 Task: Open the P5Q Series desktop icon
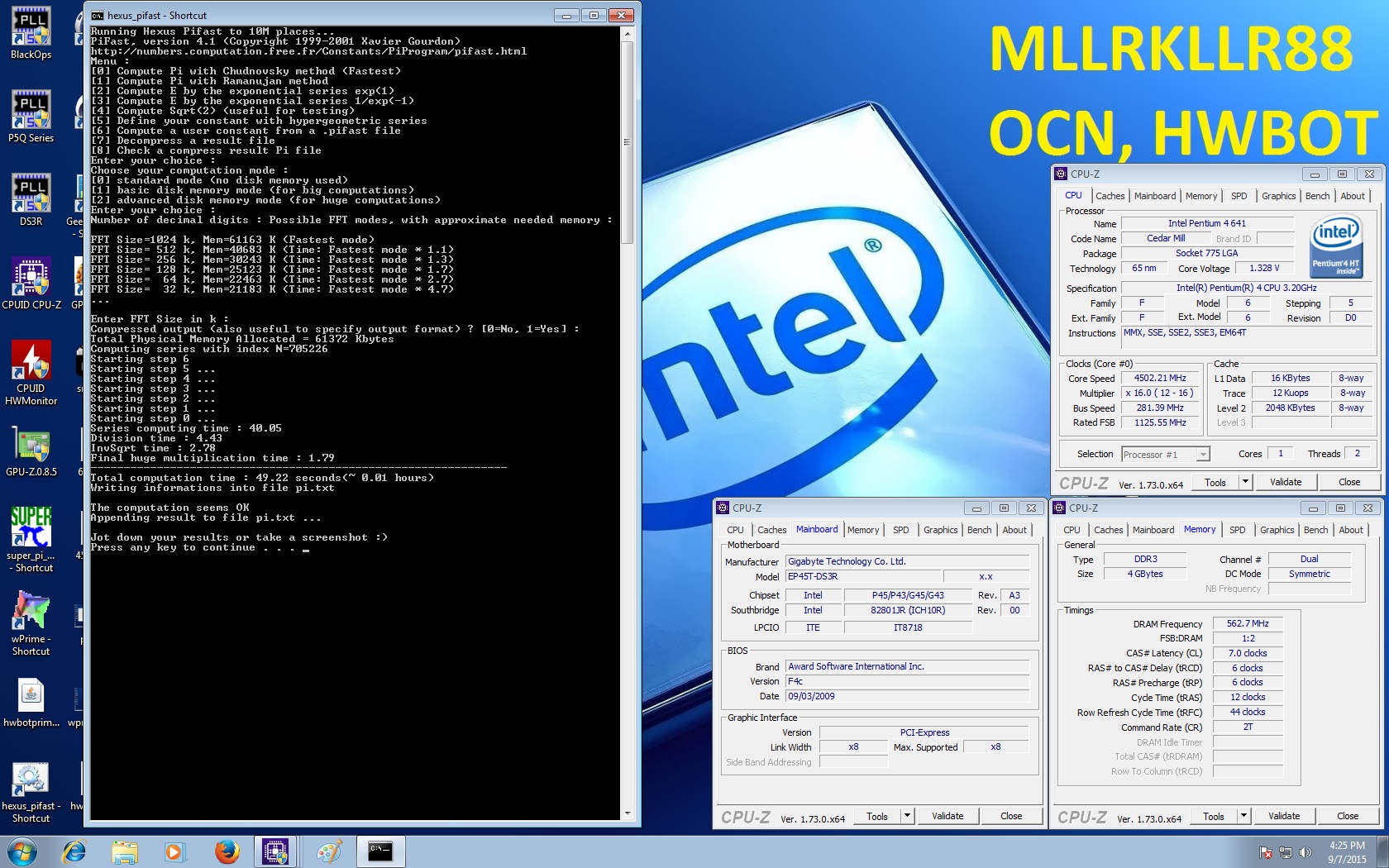point(31,117)
